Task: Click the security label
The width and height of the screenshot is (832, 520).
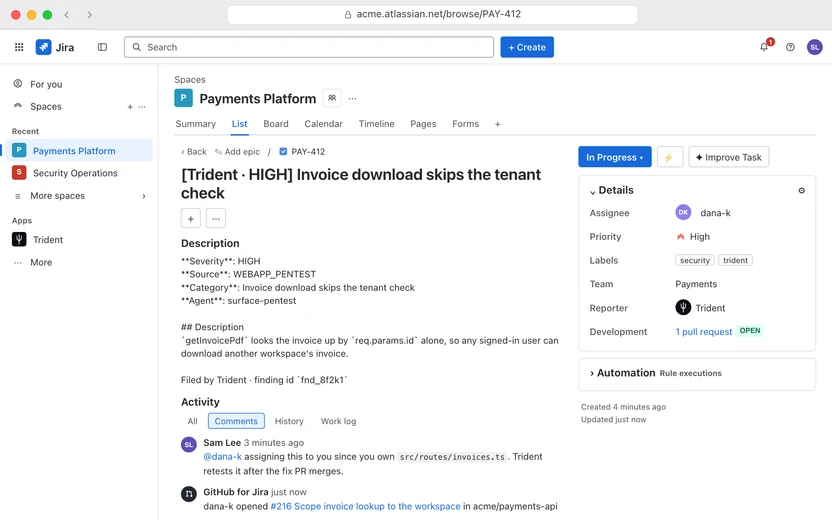Action: [x=695, y=261]
